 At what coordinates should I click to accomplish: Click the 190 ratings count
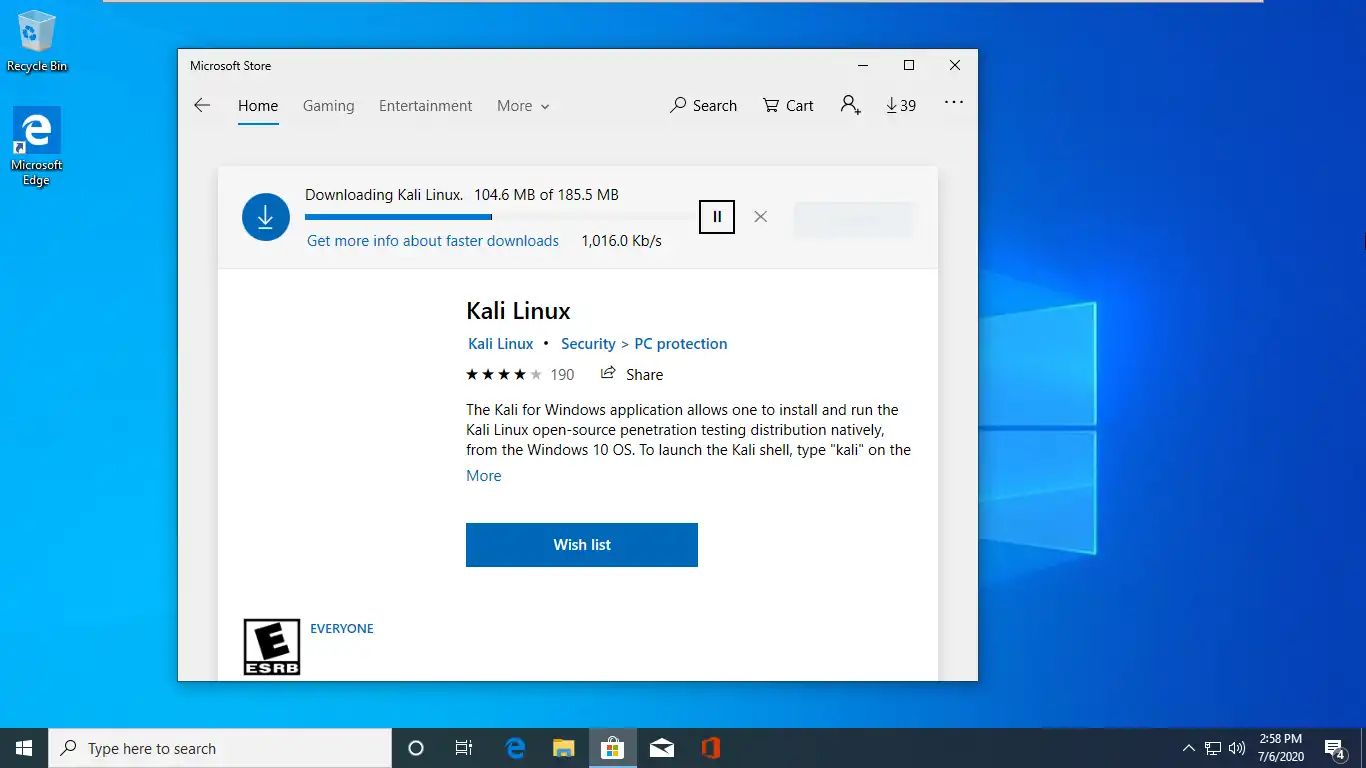(563, 374)
